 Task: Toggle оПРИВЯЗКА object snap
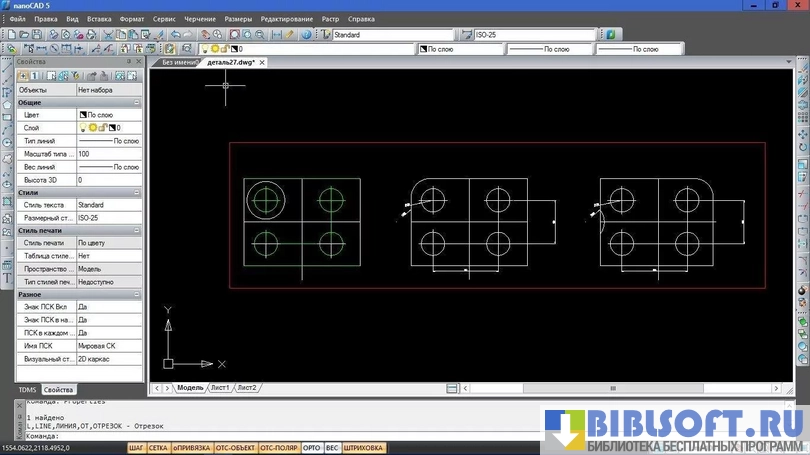[191, 448]
